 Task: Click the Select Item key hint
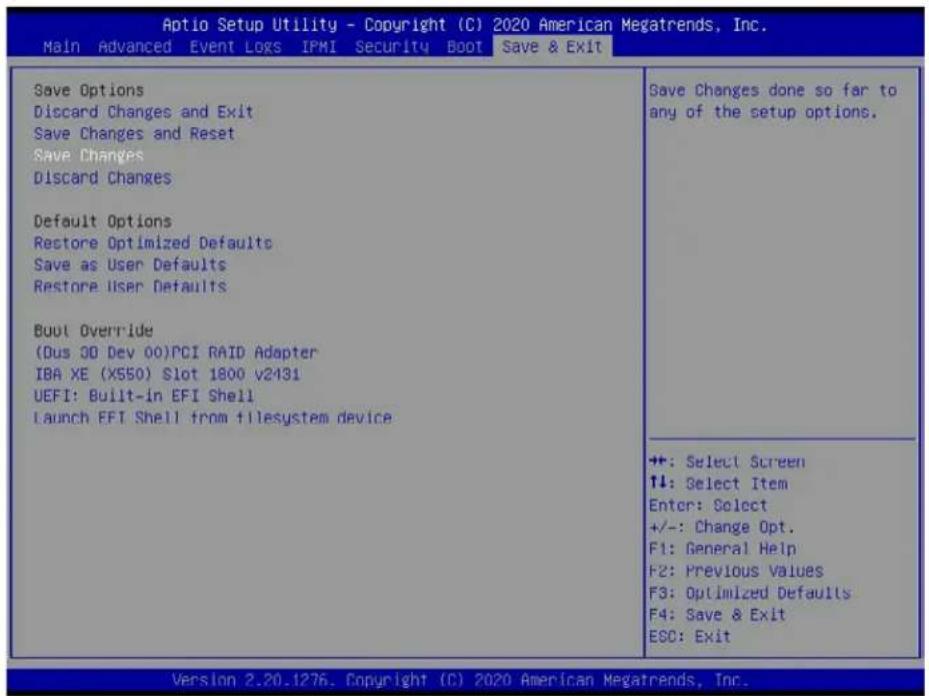718,484
